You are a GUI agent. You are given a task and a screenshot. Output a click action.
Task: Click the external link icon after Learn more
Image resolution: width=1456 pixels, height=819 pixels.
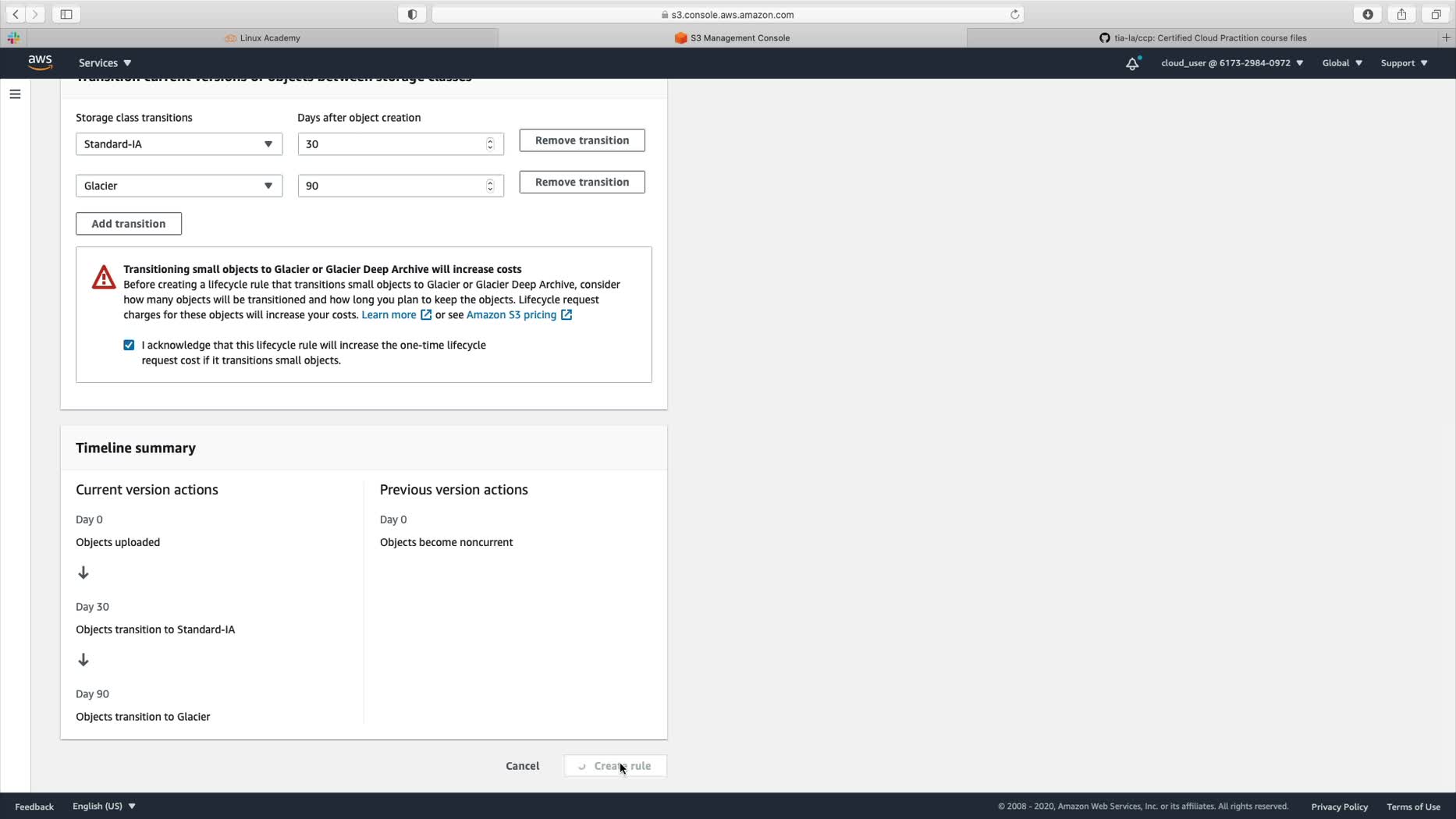[426, 315]
